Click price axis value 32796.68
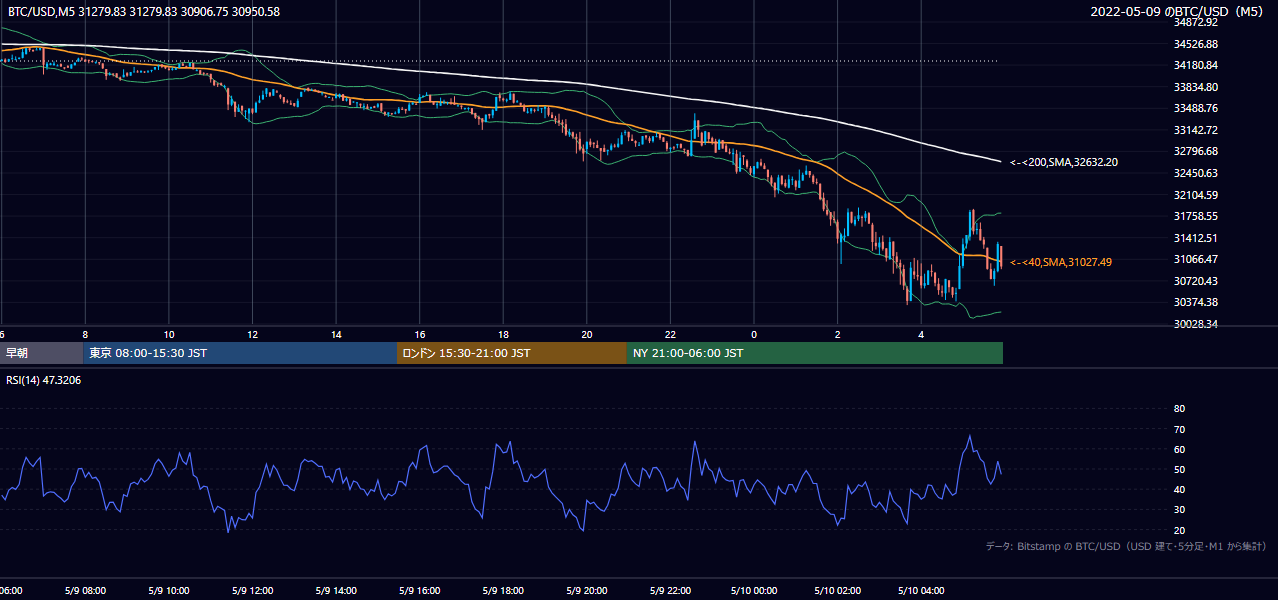The width and height of the screenshot is (1278, 600). click(x=1195, y=151)
